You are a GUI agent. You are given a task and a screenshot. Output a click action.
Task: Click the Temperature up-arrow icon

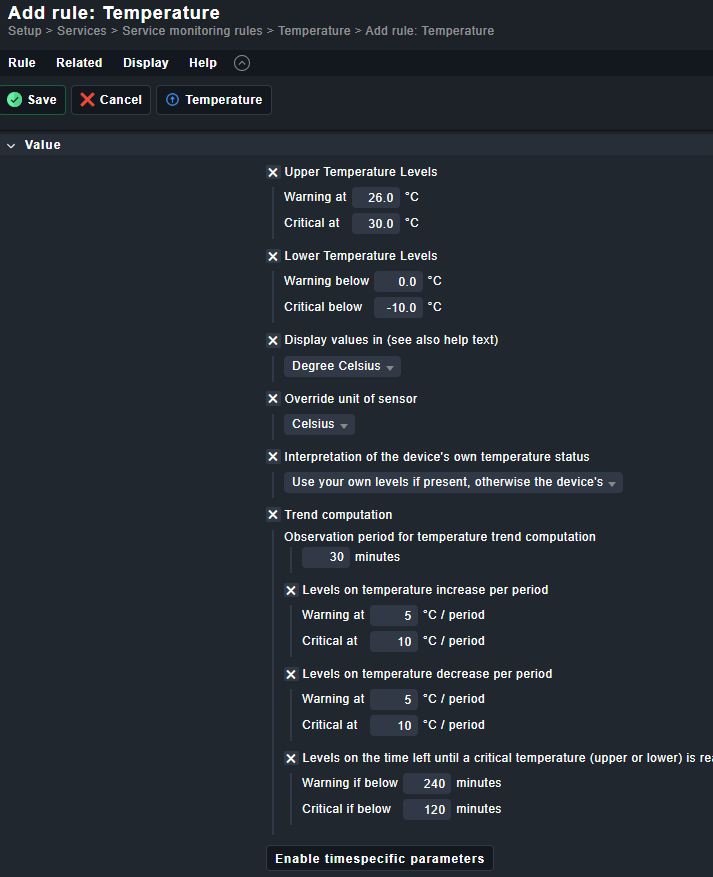point(172,100)
